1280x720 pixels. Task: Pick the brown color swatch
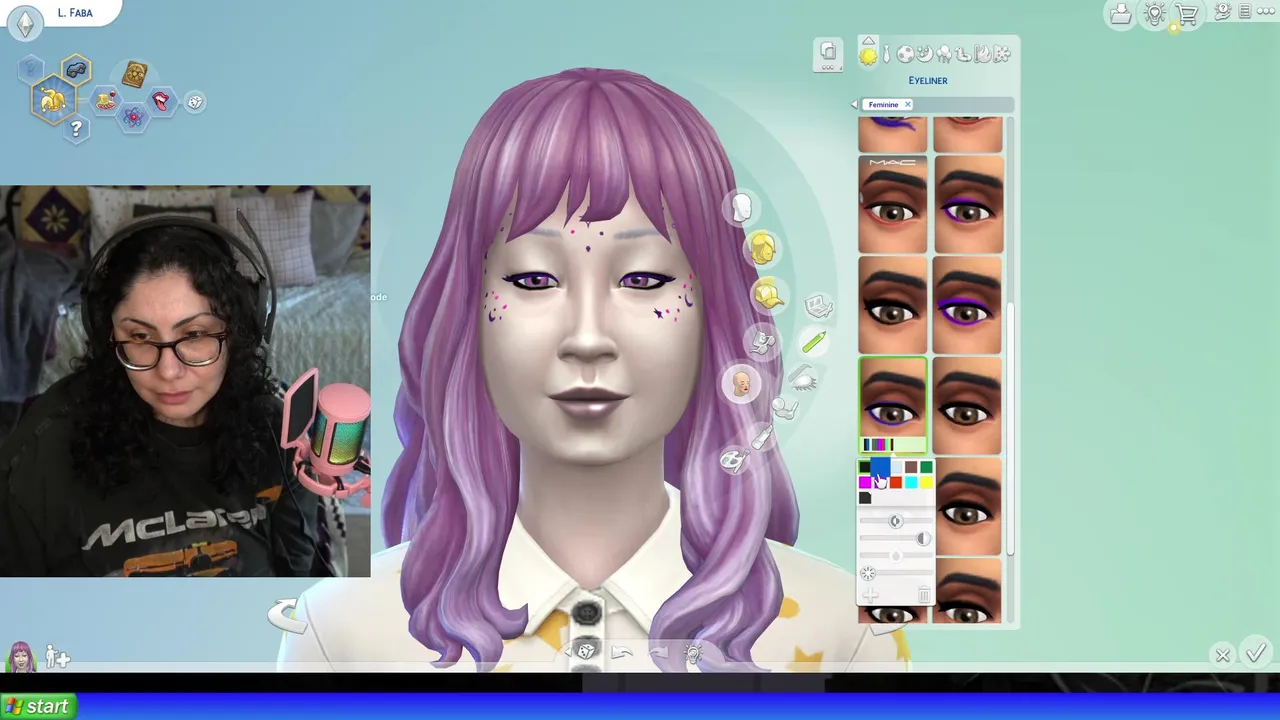click(911, 468)
